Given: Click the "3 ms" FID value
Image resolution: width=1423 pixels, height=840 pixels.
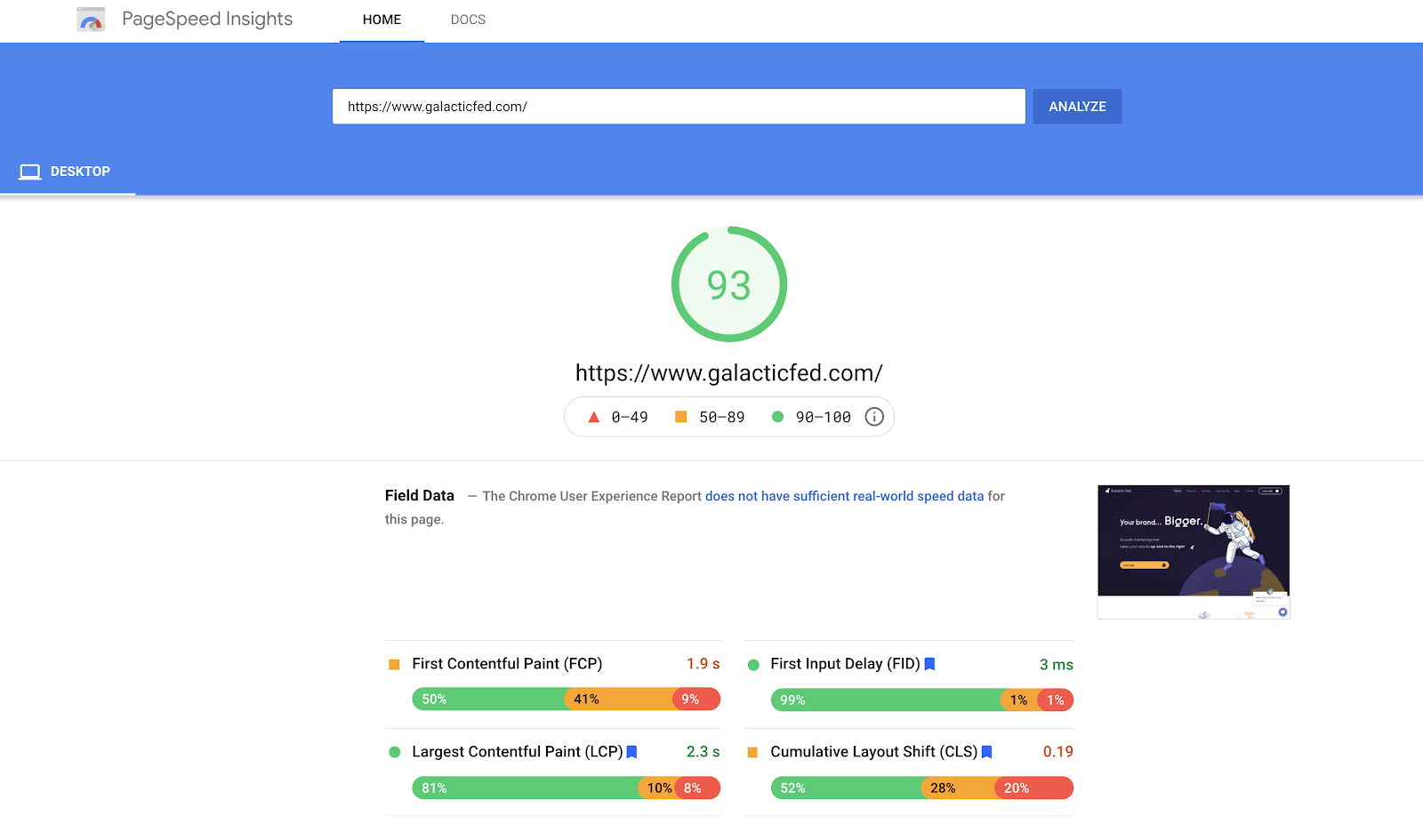Looking at the screenshot, I should point(1057,665).
